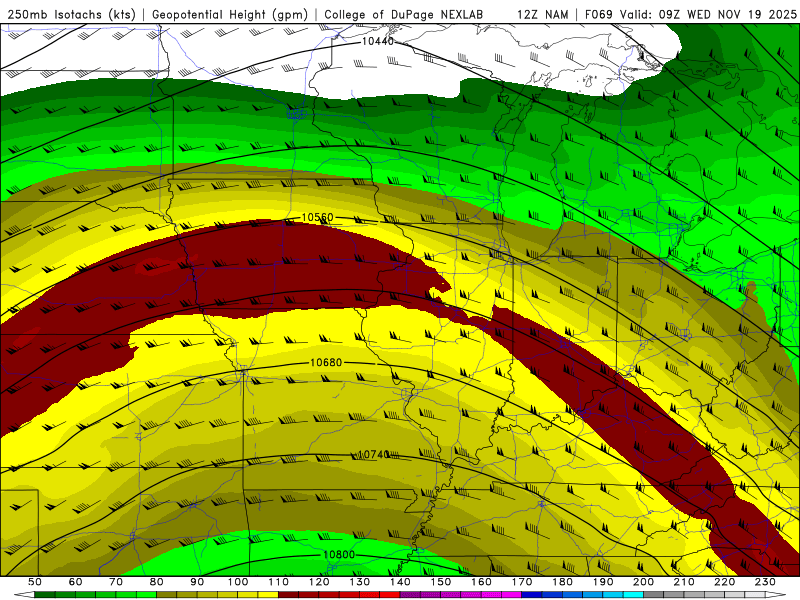Pick the darkest green swatch under 50
Image resolution: width=800 pixels, height=600 pixels.
pos(44,595)
